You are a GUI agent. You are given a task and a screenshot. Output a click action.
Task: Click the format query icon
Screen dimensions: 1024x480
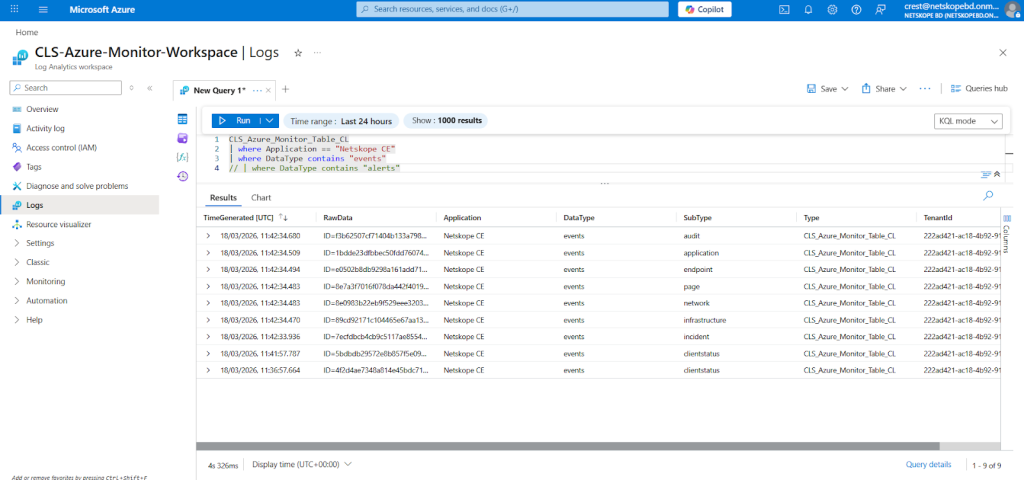tap(986, 174)
